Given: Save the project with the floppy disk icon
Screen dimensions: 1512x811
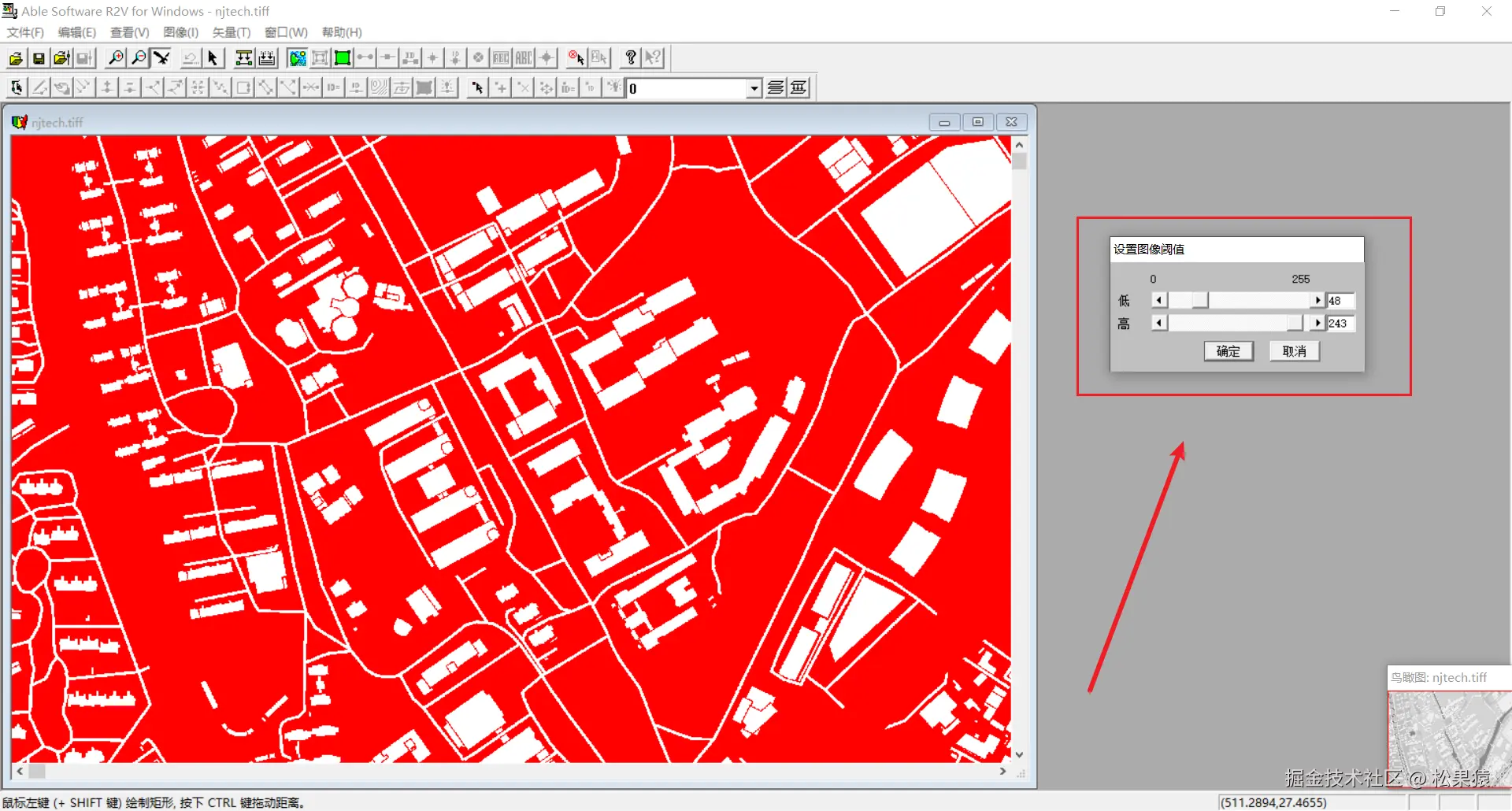Looking at the screenshot, I should coord(39,58).
